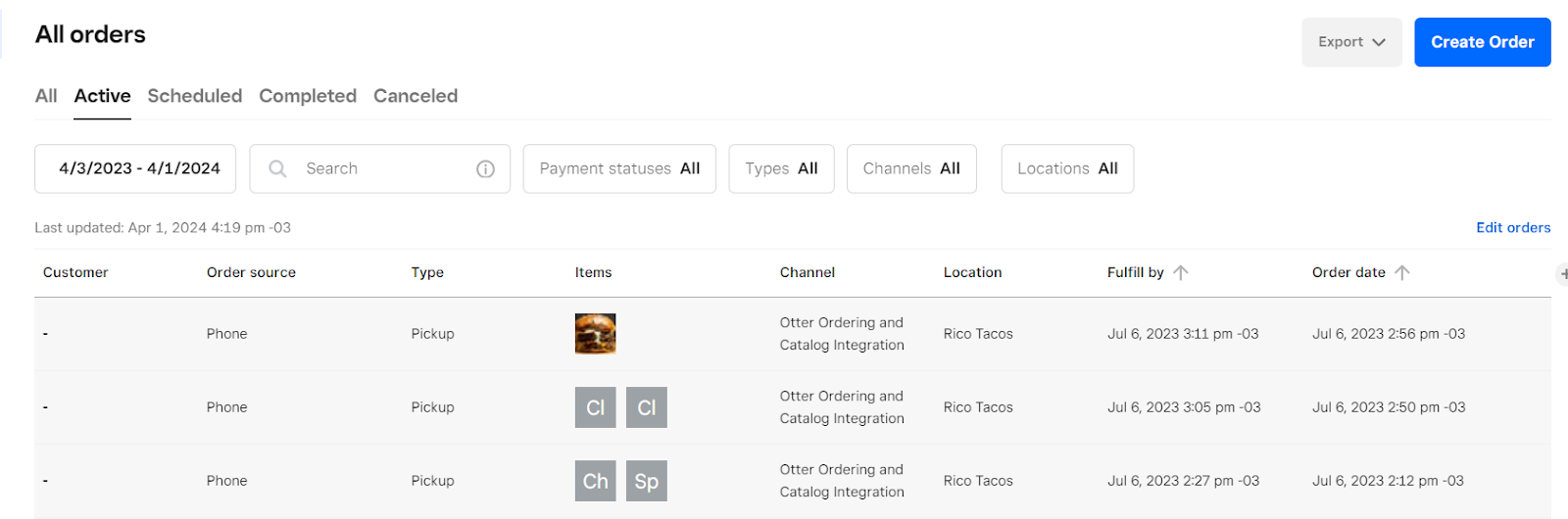Select the 'Sp' item tile
The image size is (1568, 519).
coord(647,481)
